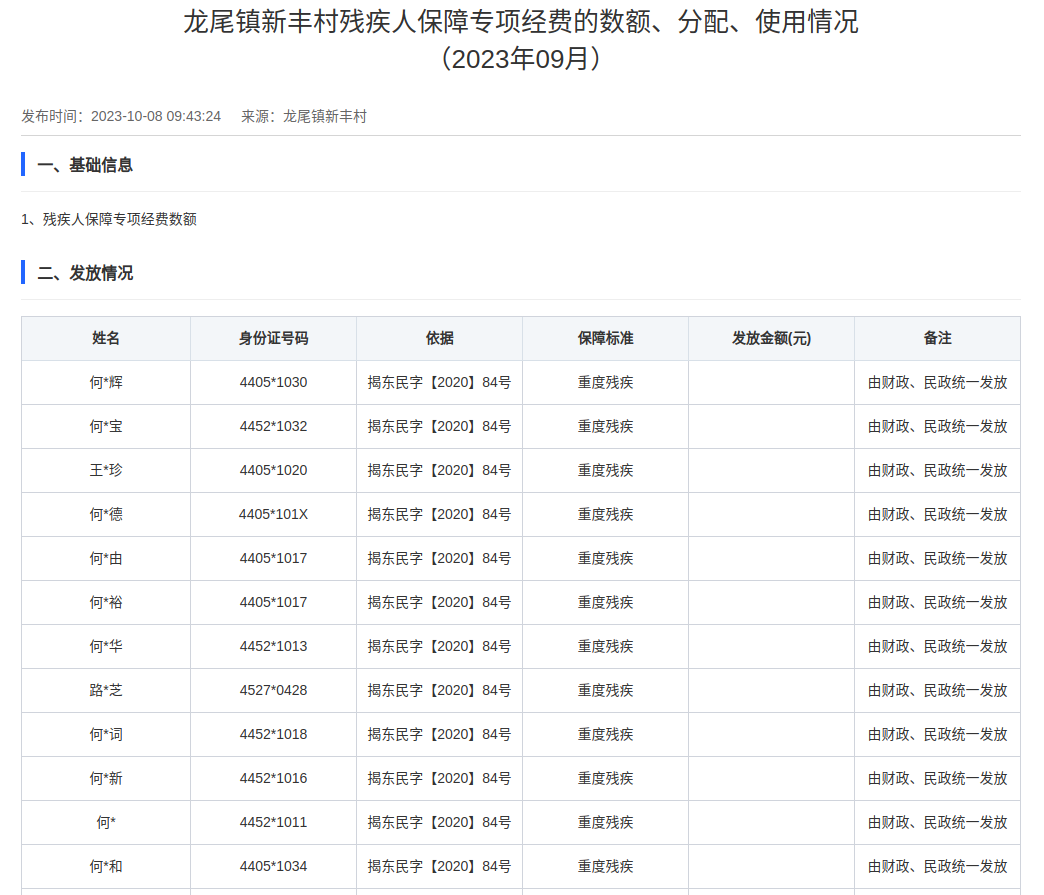Select the name cell 何*由
The width and height of the screenshot is (1044, 895).
click(x=106, y=559)
